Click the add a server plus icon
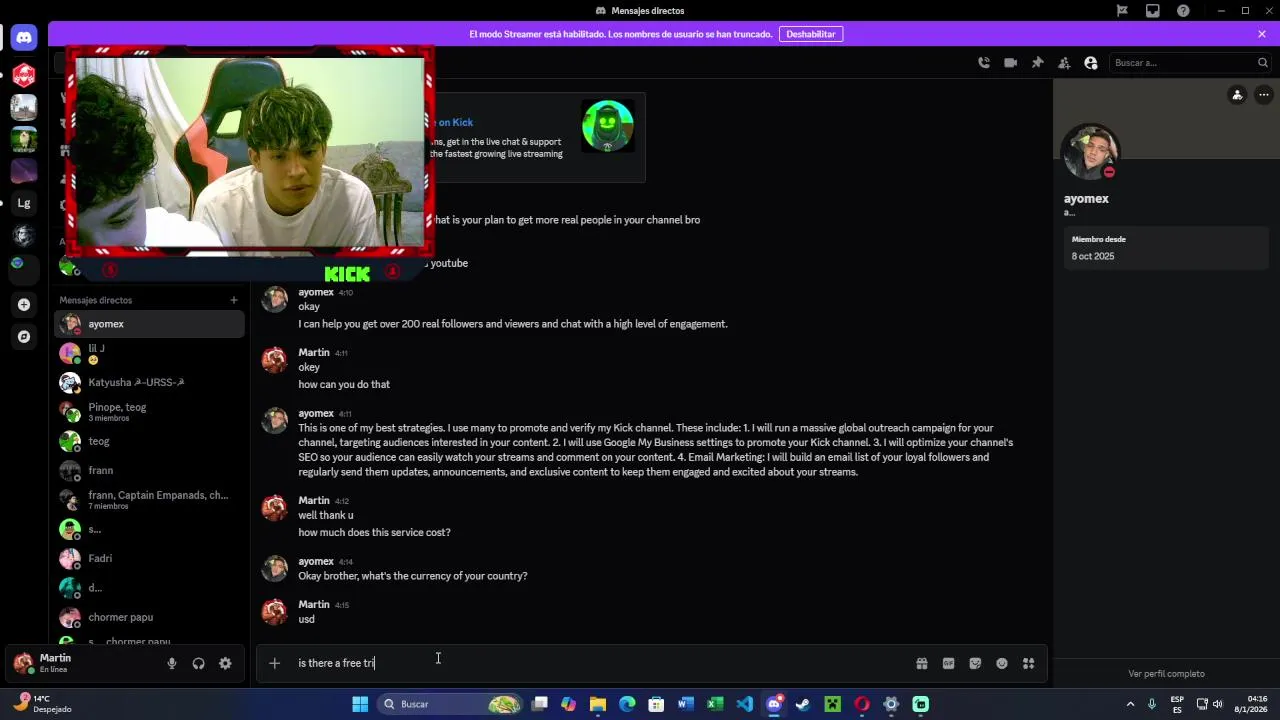Viewport: 1280px width, 720px height. 24,304
